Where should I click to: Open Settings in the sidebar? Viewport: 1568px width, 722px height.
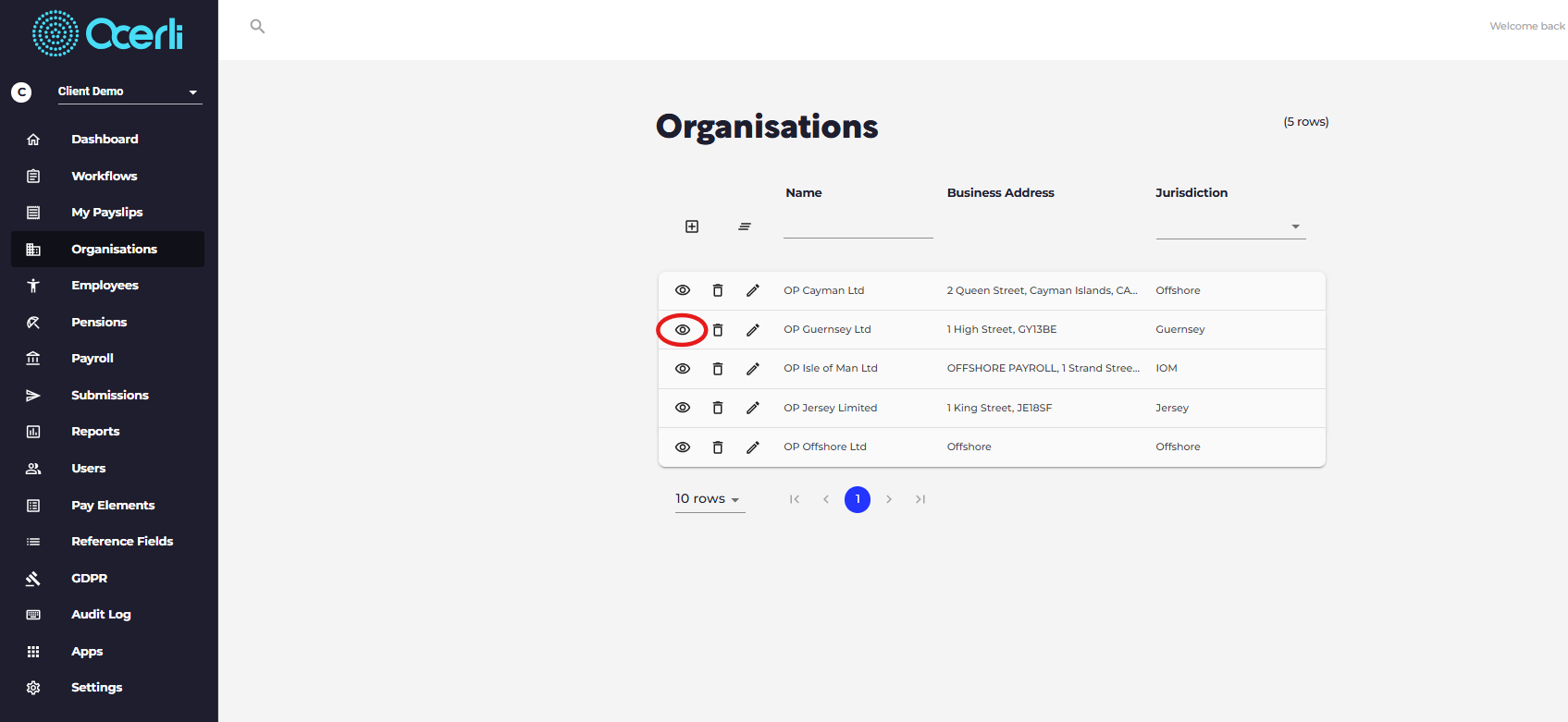click(107, 688)
